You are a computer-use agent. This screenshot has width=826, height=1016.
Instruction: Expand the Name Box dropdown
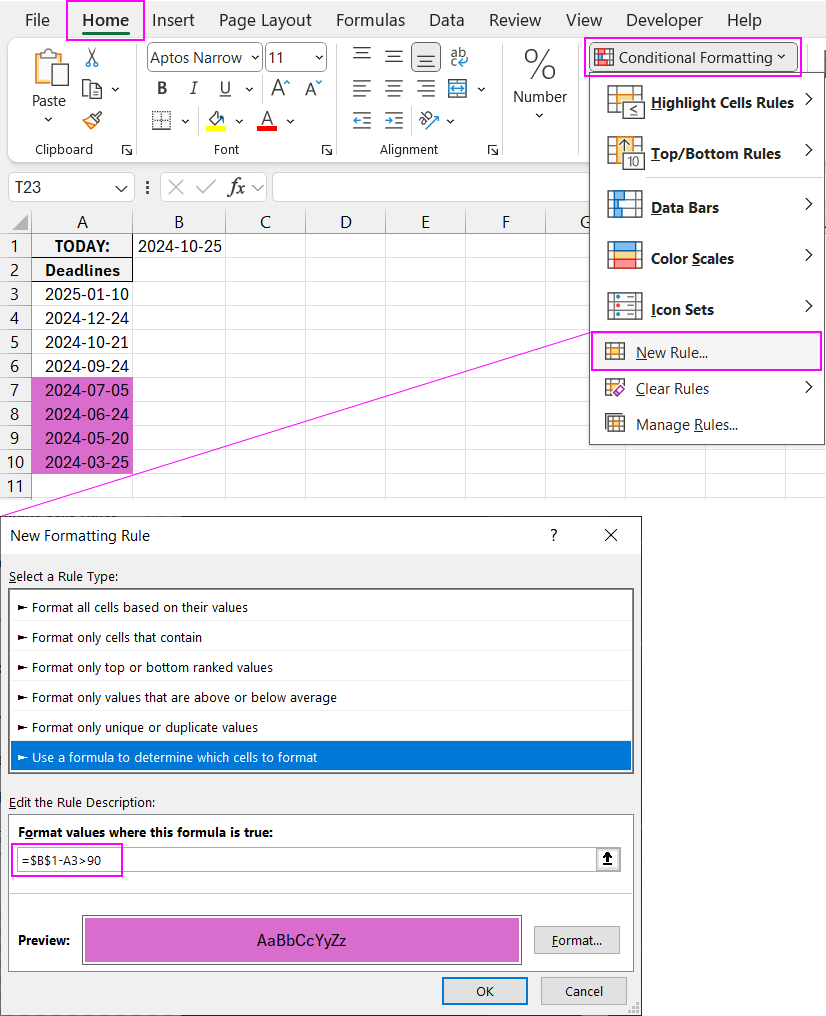point(122,187)
